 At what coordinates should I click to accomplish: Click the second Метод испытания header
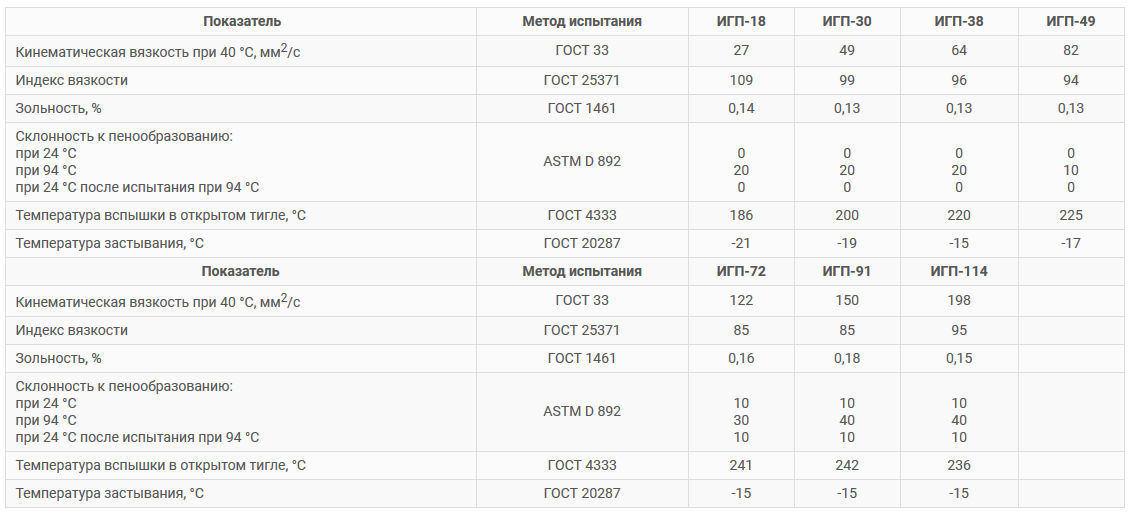582,272
